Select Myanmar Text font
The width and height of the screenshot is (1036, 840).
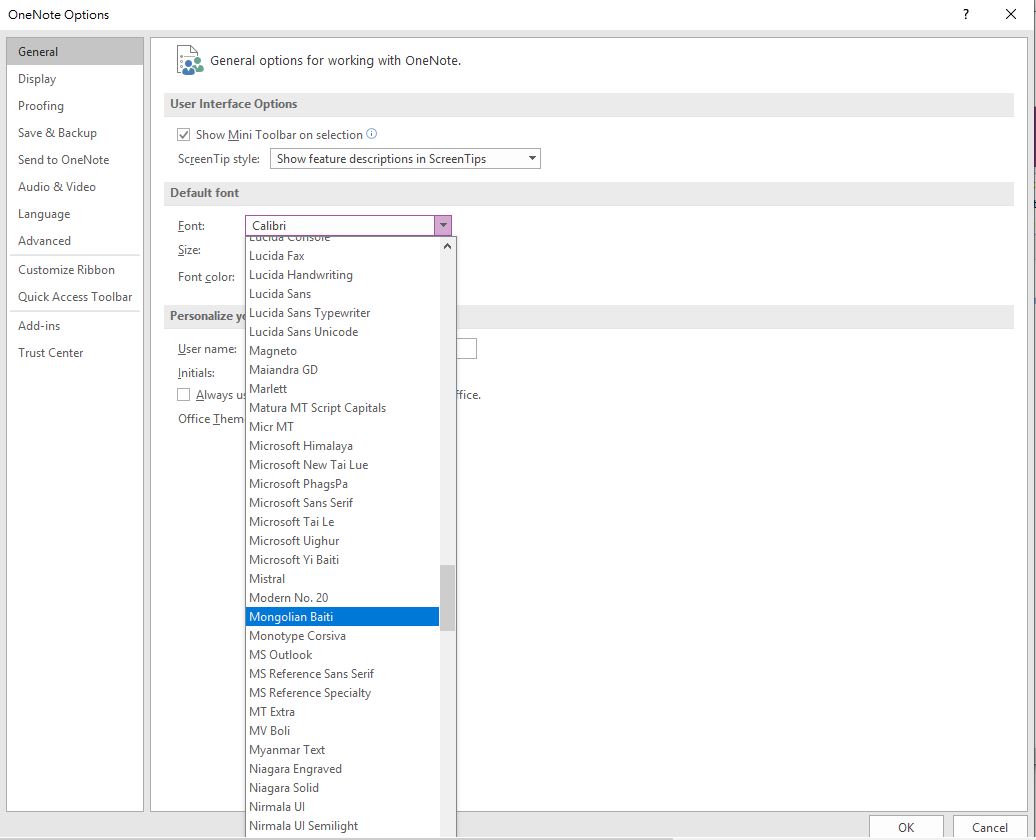pyautogui.click(x=342, y=750)
